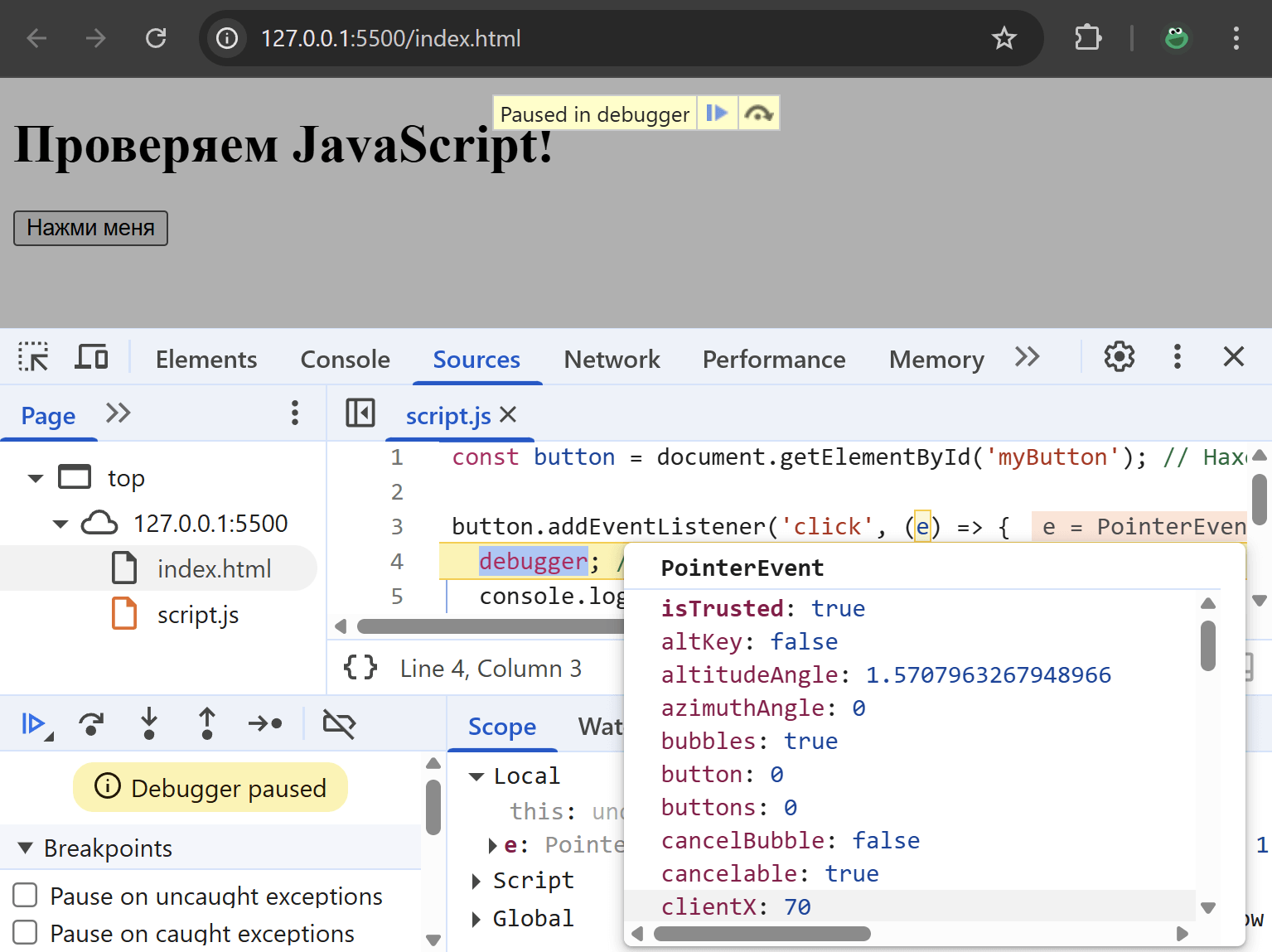Viewport: 1272px width, 952px height.
Task: Enable Pause on uncaught exceptions
Action: (26, 896)
